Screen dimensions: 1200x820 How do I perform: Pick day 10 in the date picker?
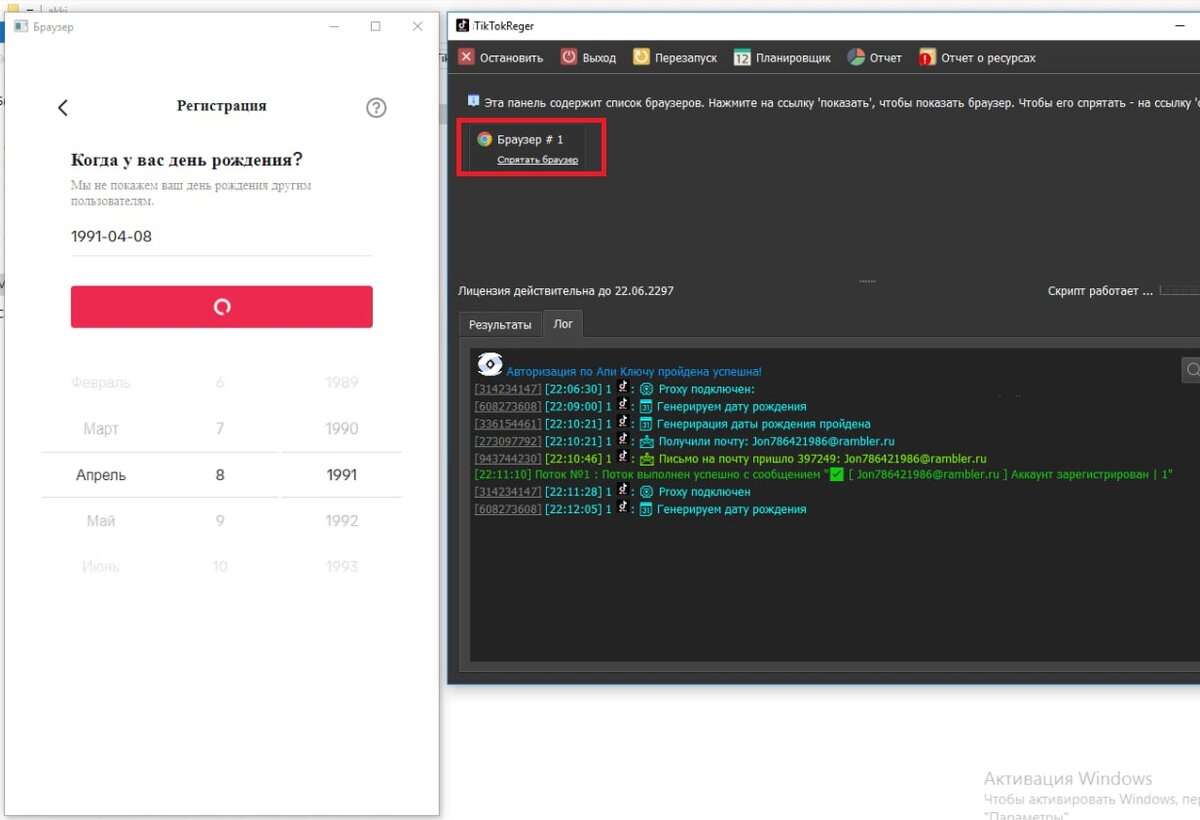pyautogui.click(x=220, y=567)
